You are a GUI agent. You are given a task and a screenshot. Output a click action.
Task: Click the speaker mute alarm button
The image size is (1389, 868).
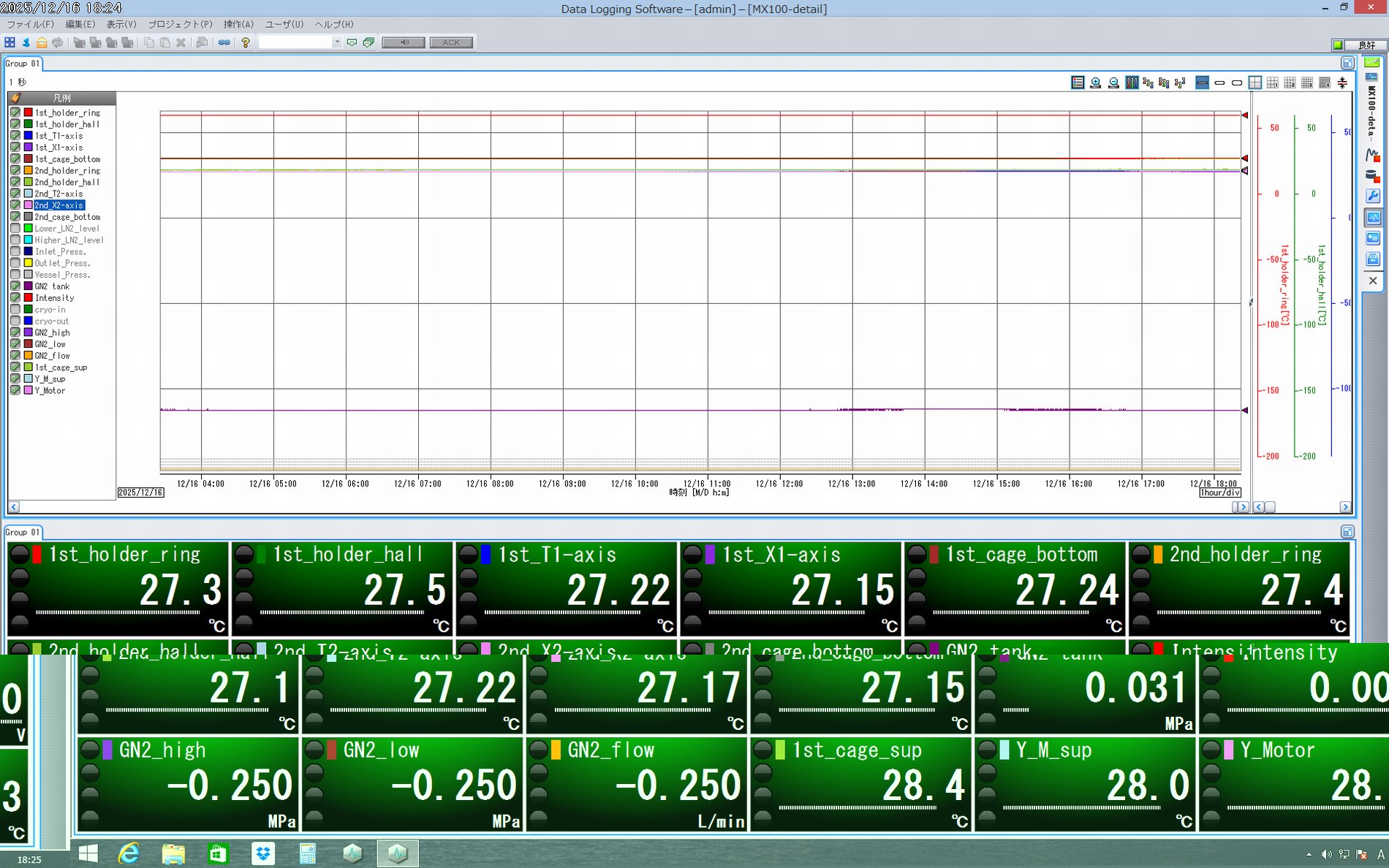coord(403,42)
